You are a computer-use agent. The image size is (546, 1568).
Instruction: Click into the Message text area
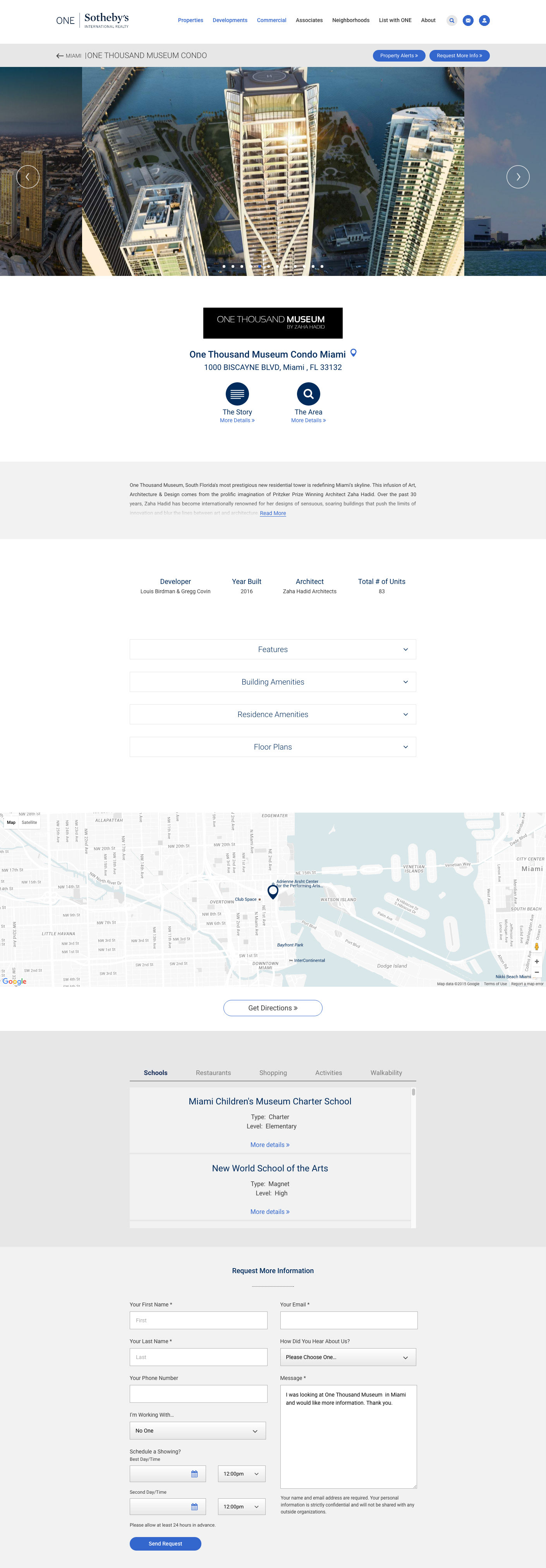[x=349, y=1437]
